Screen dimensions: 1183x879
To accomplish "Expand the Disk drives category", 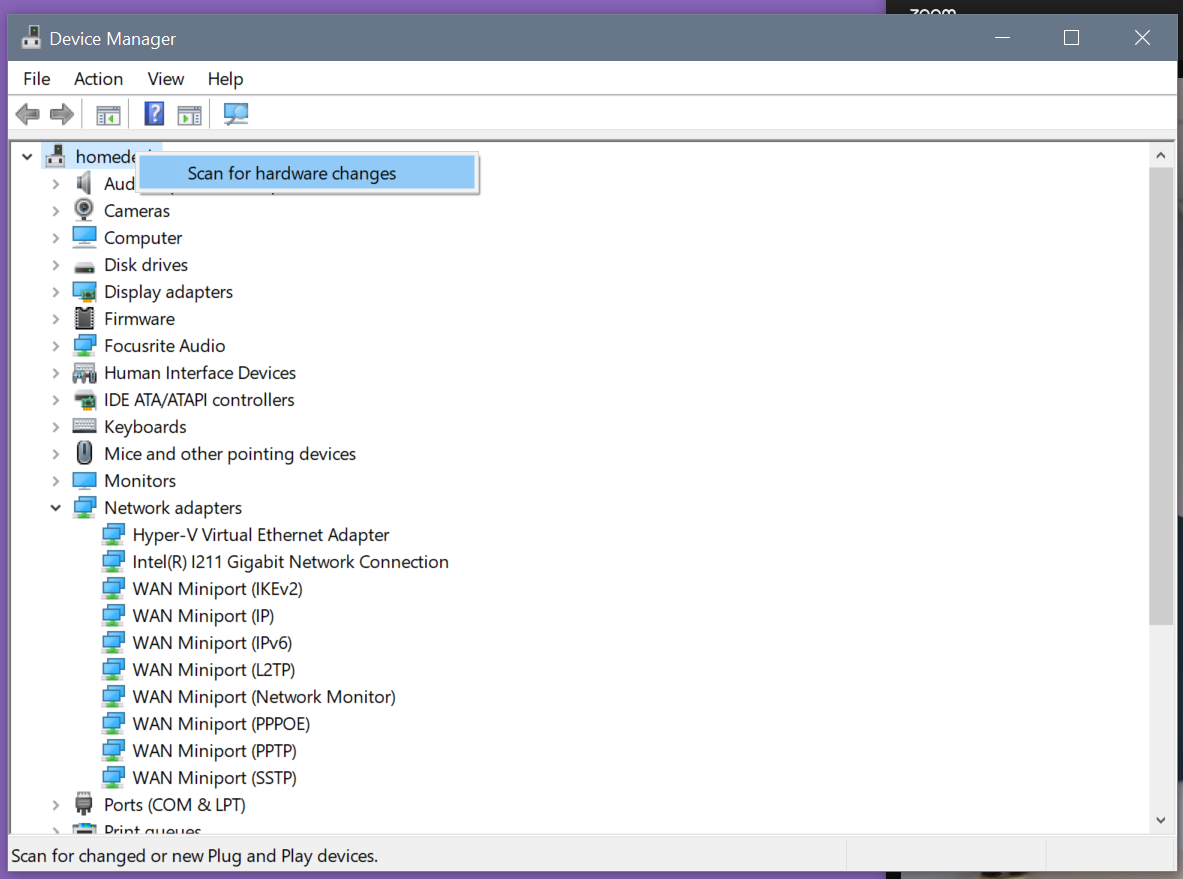I will 56,265.
